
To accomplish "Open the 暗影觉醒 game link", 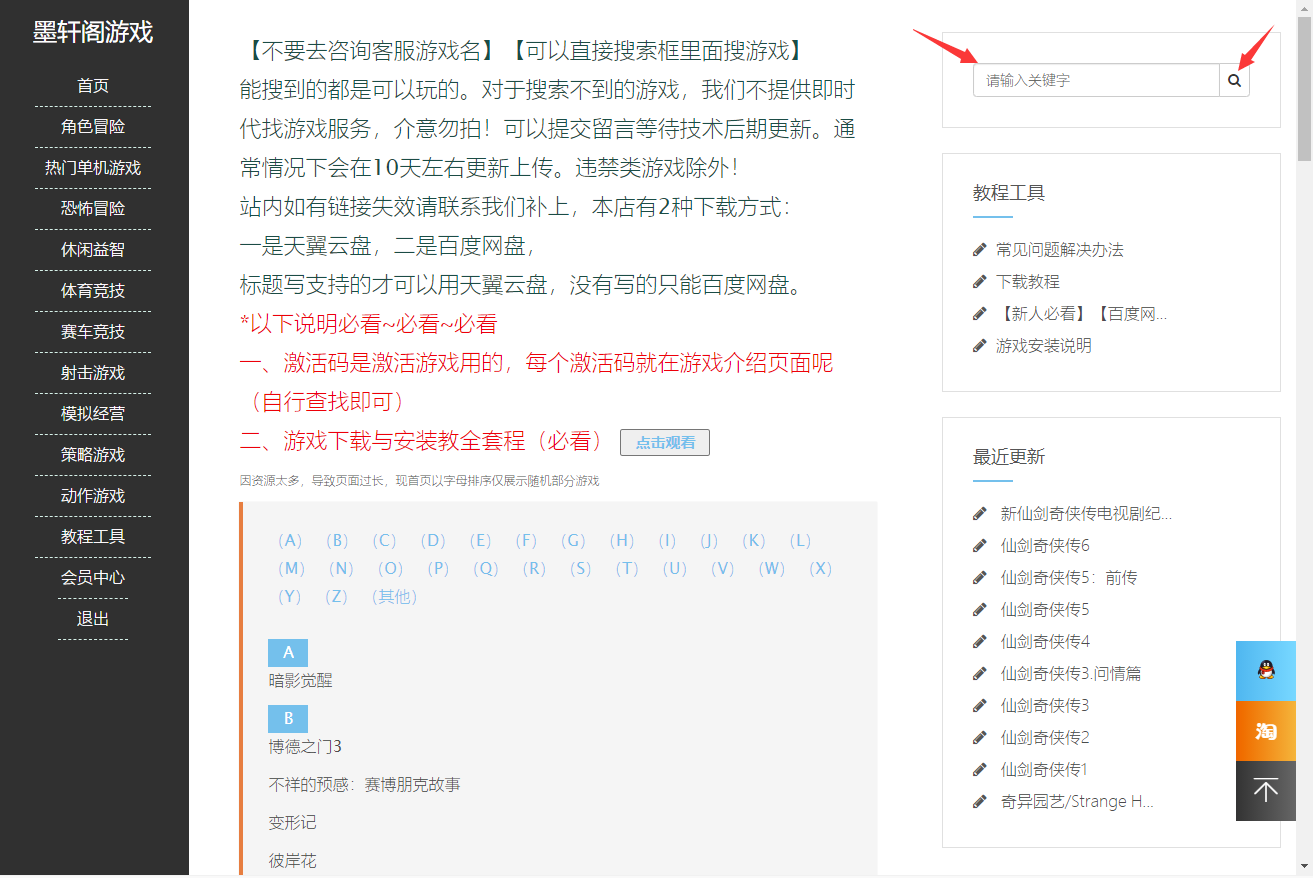I will 300,681.
